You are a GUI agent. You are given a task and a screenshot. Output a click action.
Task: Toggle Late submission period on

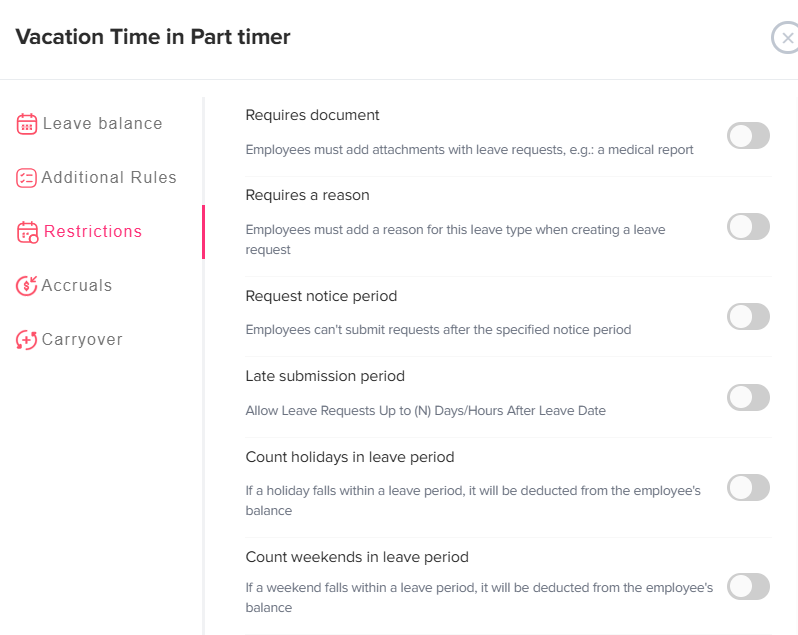point(748,397)
